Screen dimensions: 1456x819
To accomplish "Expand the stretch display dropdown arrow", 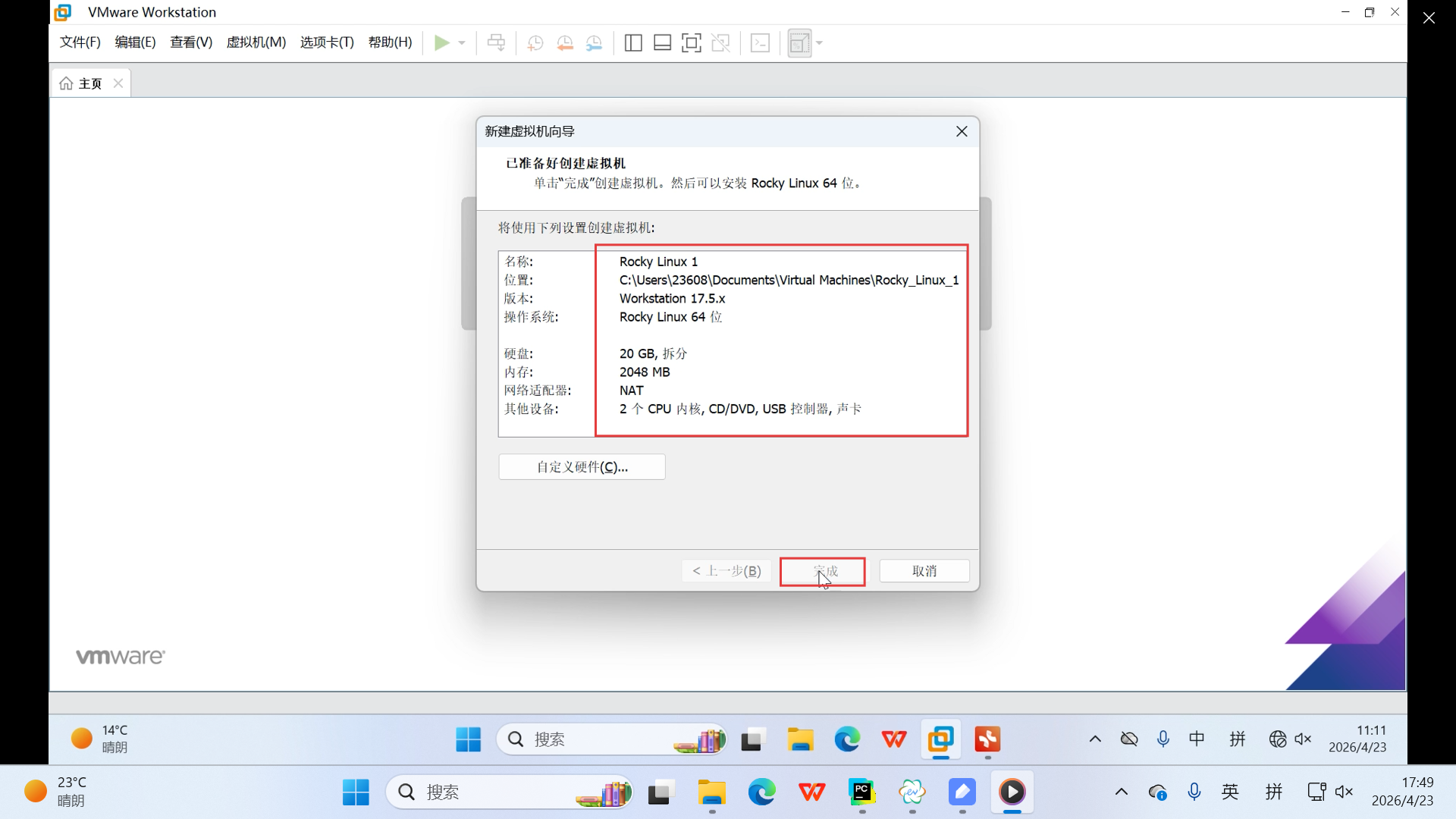I will [x=820, y=43].
